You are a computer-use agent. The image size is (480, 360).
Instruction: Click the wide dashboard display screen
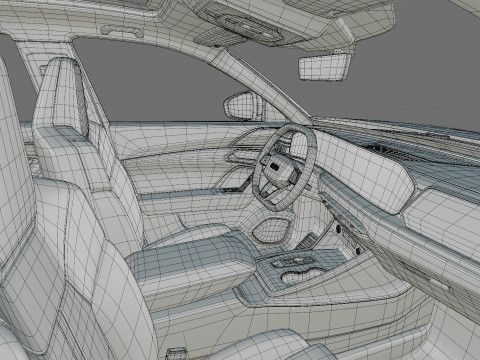365,173
